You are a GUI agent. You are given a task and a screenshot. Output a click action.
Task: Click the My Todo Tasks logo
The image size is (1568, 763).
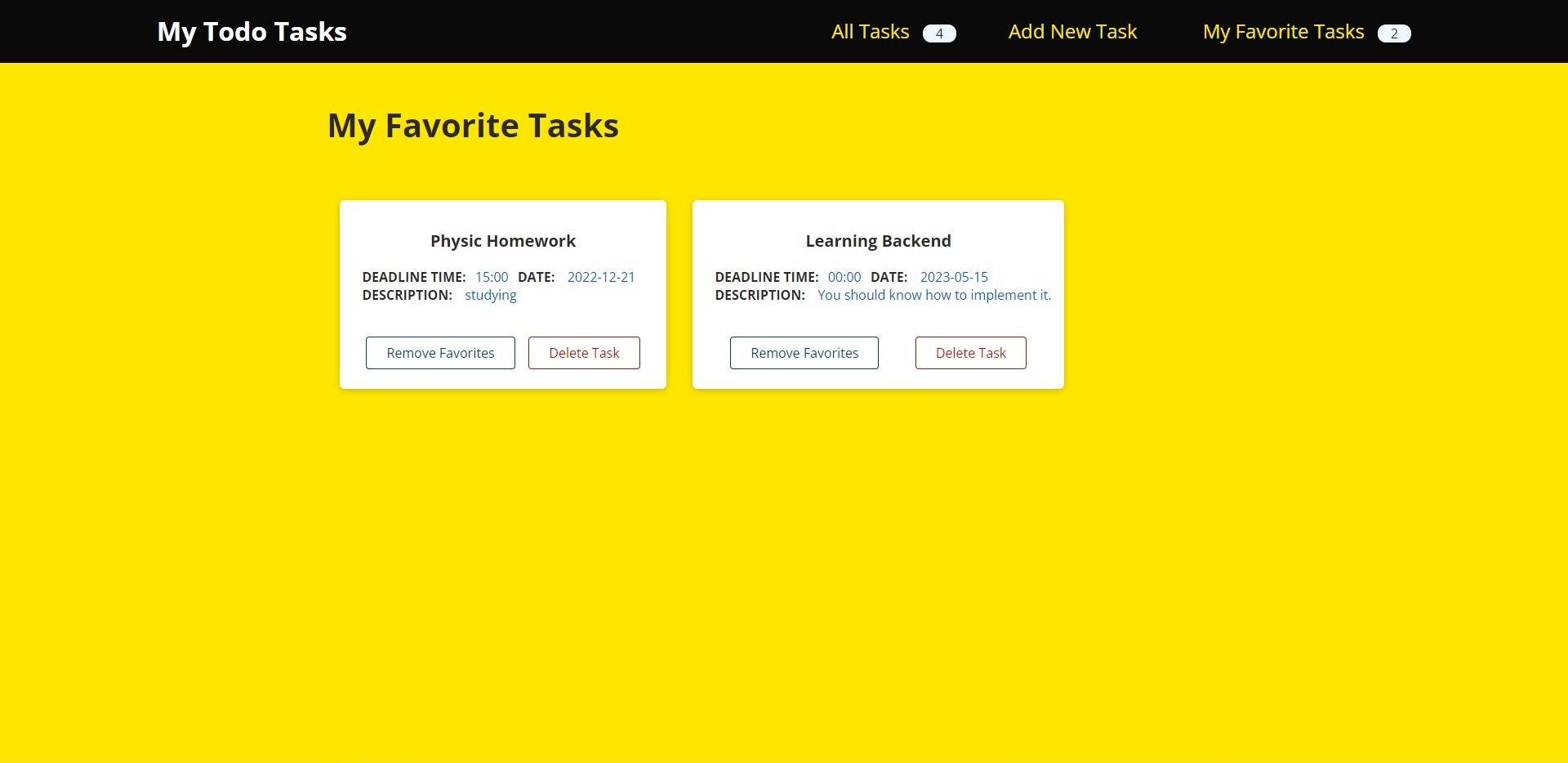(x=252, y=31)
